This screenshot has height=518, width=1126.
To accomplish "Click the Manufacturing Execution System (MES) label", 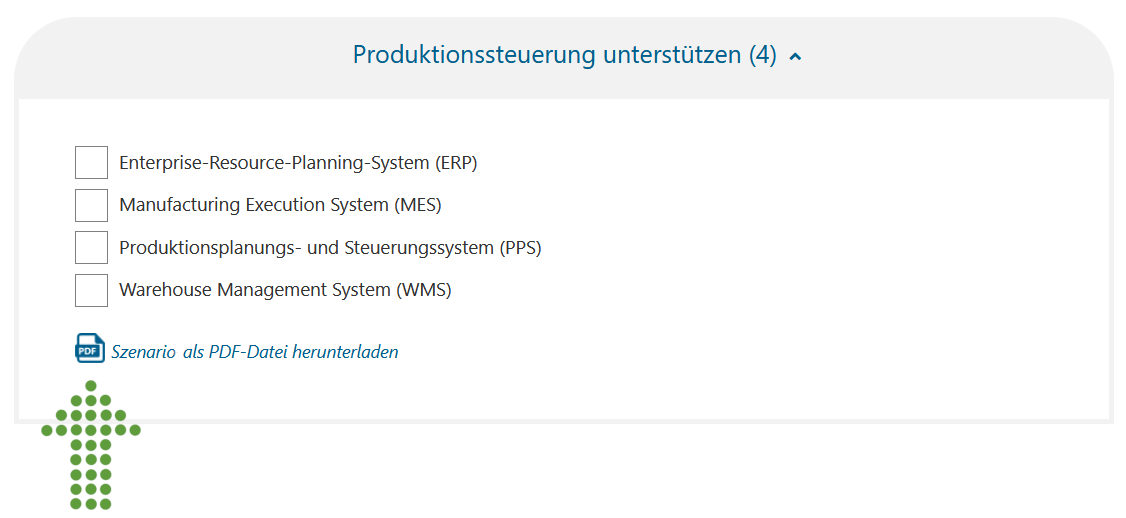I will [280, 205].
